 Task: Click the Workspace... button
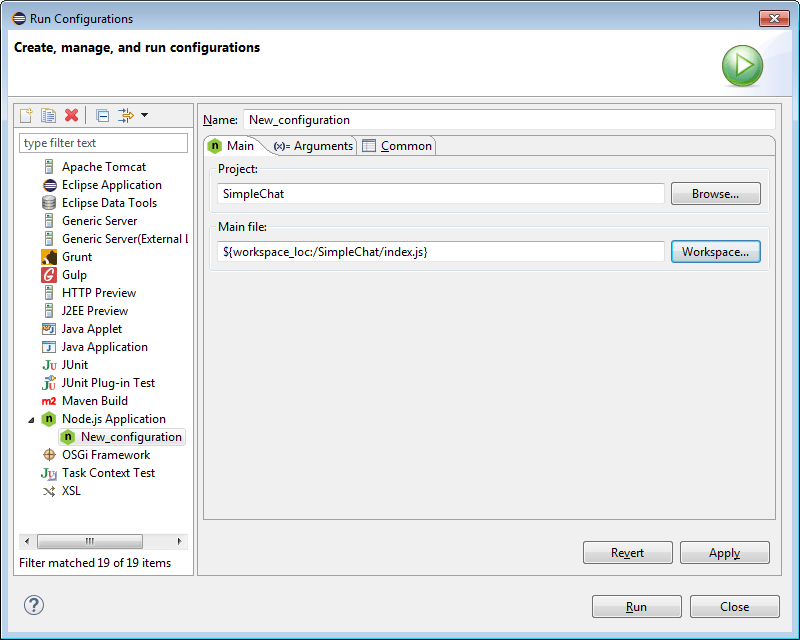[715, 252]
